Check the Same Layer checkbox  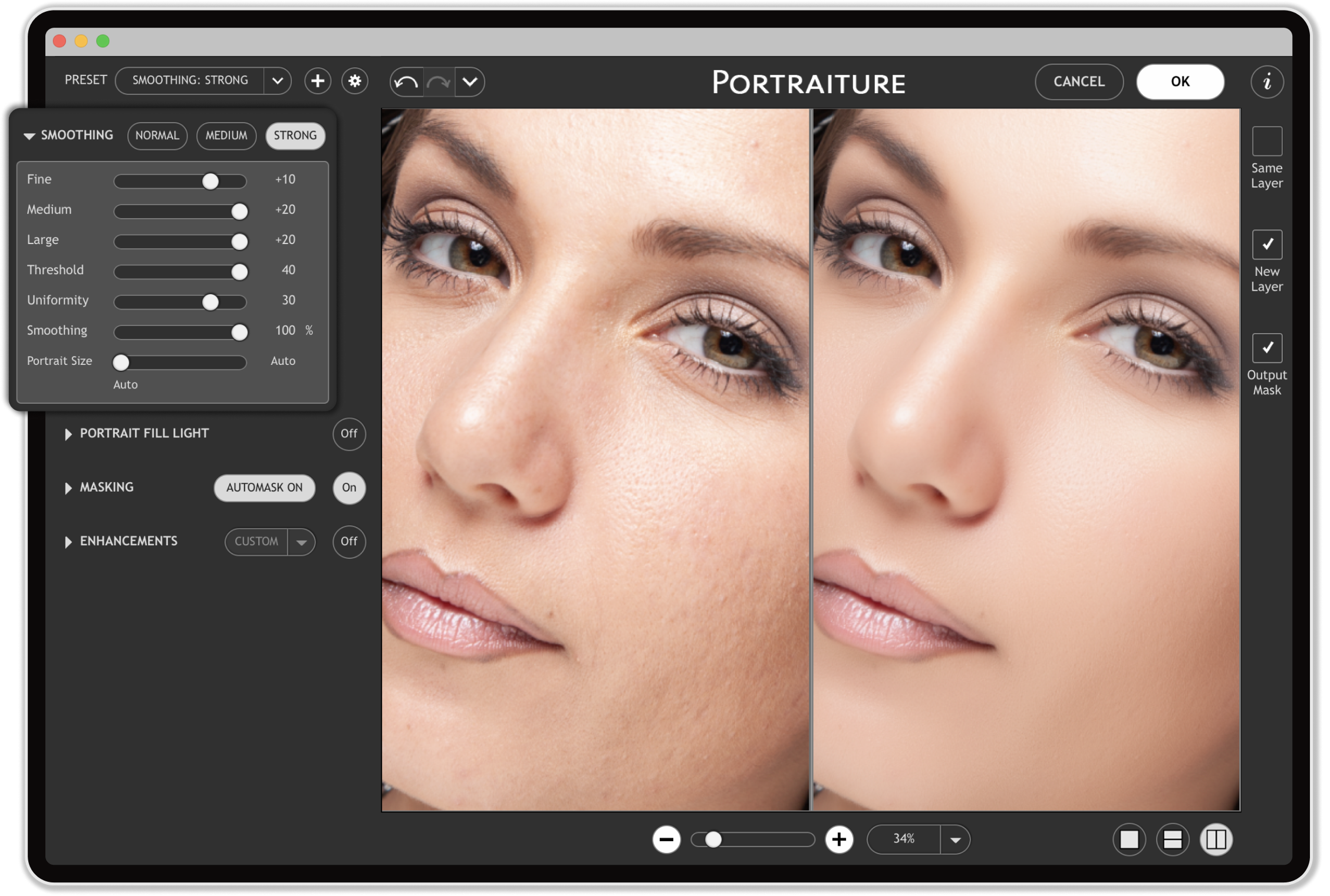point(1267,141)
